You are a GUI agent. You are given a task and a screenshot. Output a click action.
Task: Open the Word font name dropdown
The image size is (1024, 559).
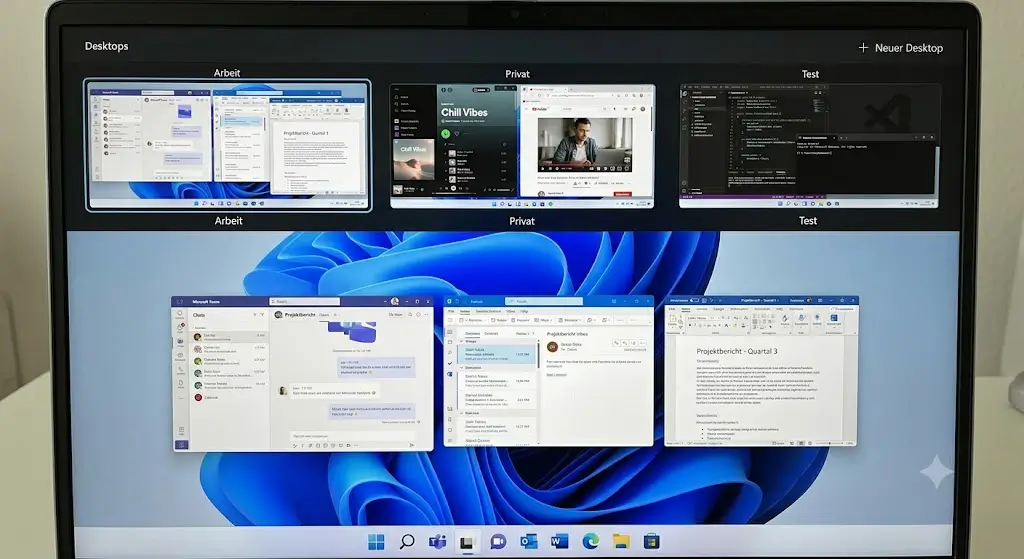click(698, 318)
